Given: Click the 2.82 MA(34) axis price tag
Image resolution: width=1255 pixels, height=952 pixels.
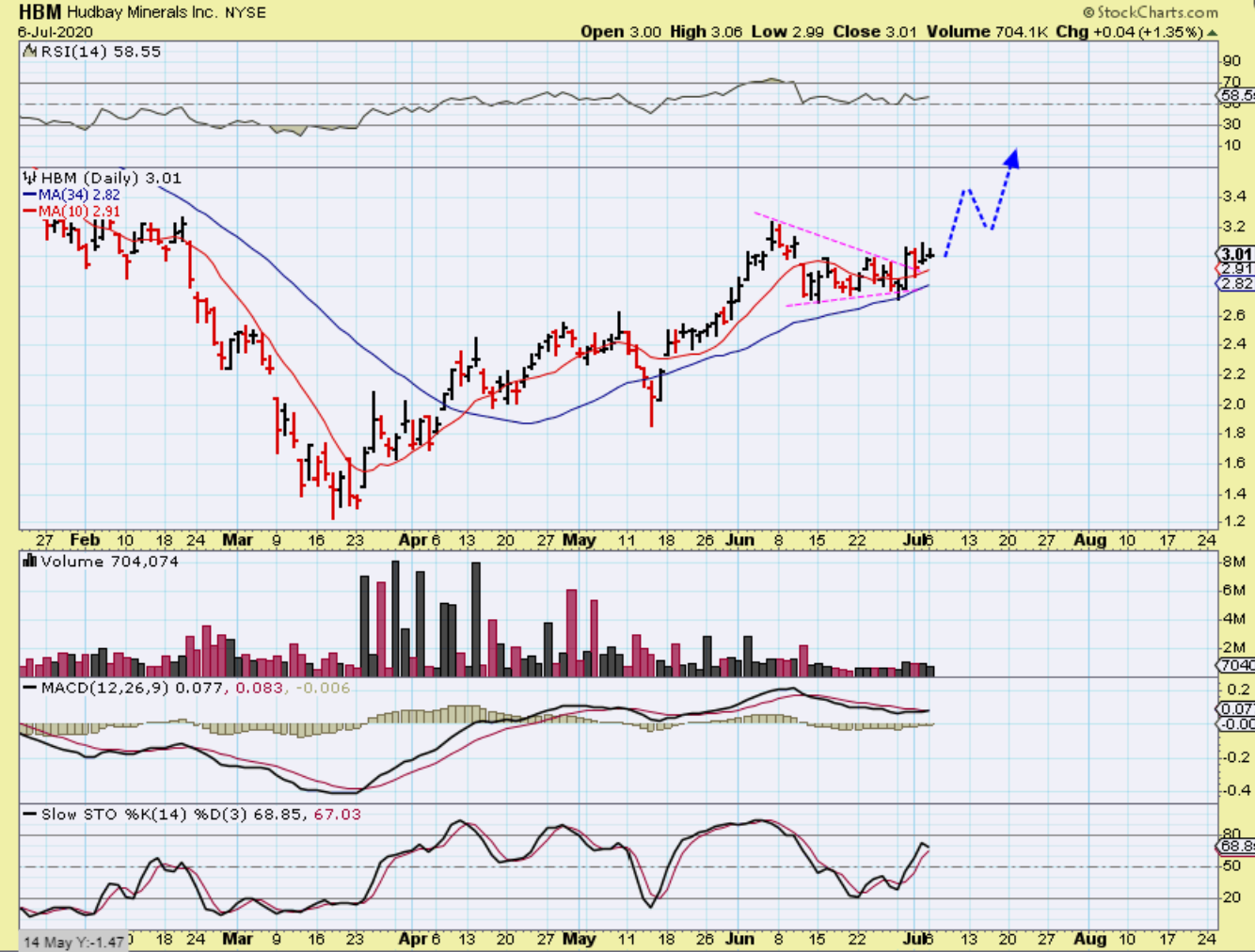Looking at the screenshot, I should coord(1236,283).
